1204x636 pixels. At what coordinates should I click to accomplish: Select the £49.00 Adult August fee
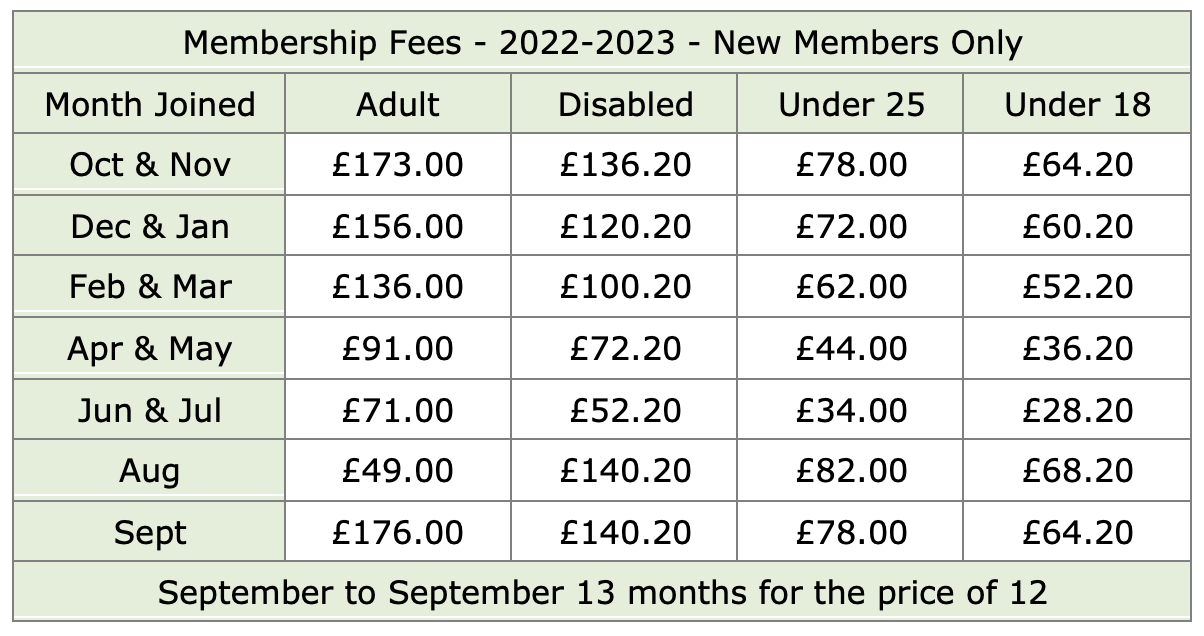click(398, 471)
